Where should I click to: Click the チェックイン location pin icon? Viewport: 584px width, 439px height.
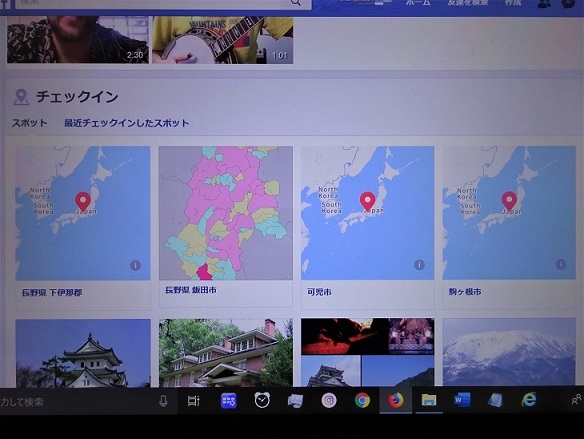[x=21, y=97]
